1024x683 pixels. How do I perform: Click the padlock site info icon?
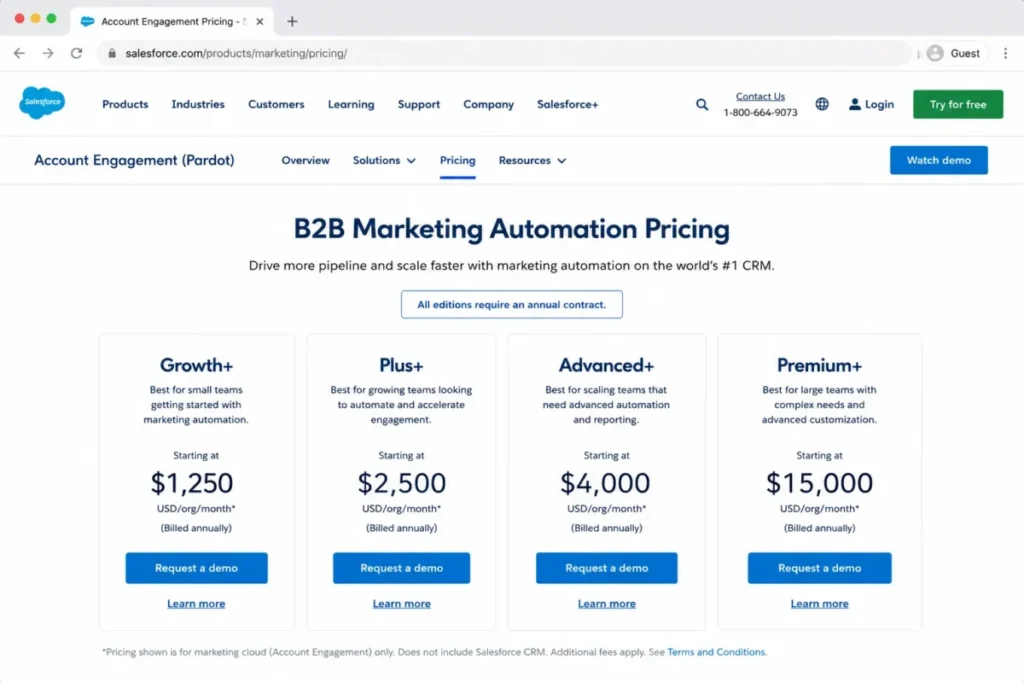click(112, 54)
